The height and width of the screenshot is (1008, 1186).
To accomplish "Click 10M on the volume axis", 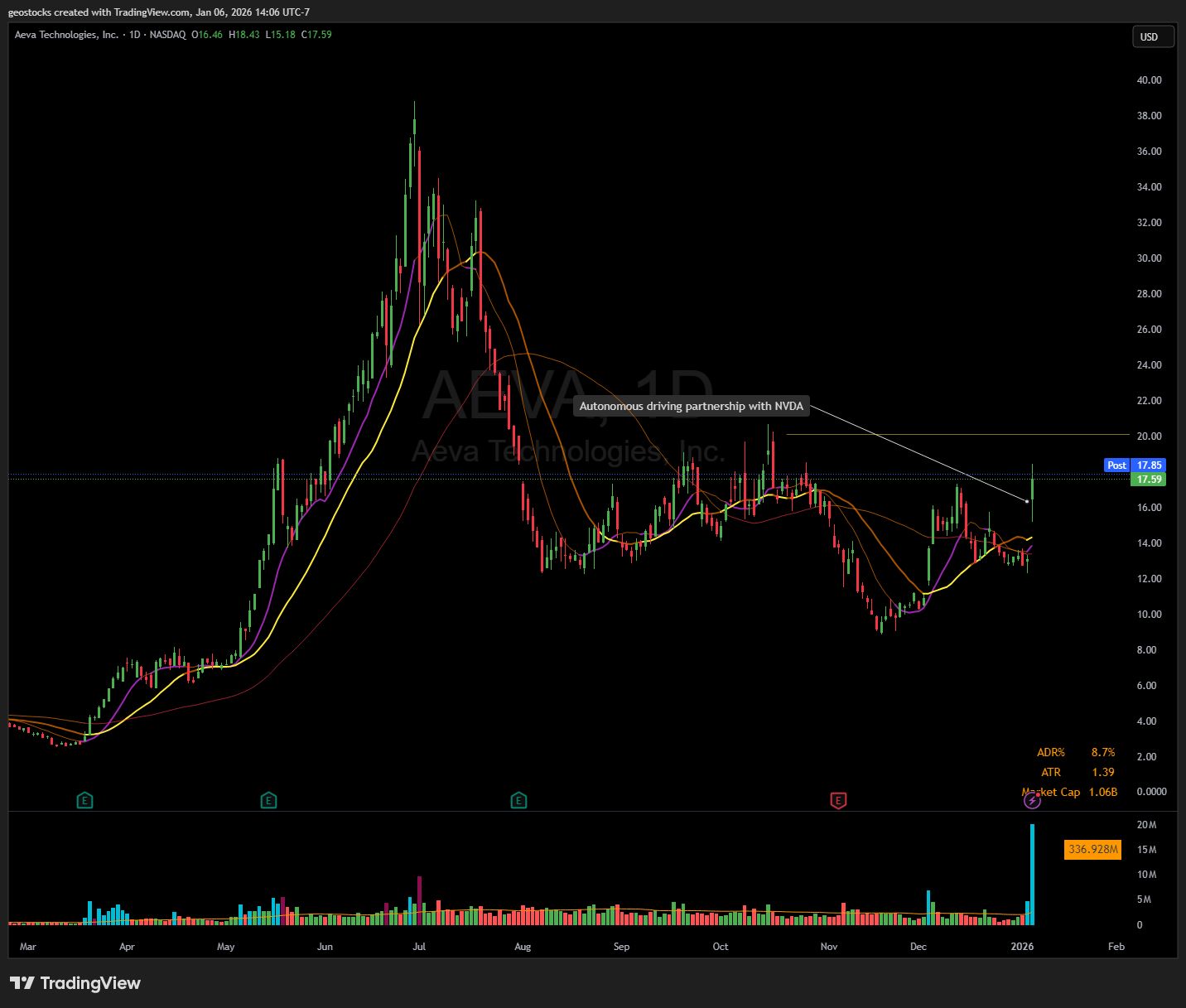I will (x=1146, y=875).
